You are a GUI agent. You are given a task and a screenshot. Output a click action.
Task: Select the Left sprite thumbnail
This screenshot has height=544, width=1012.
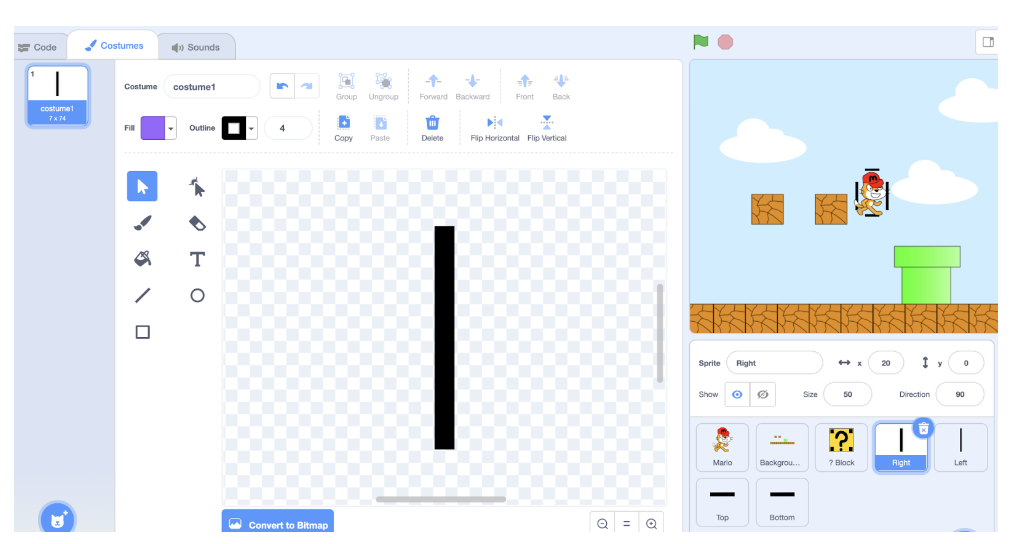[x=960, y=447]
